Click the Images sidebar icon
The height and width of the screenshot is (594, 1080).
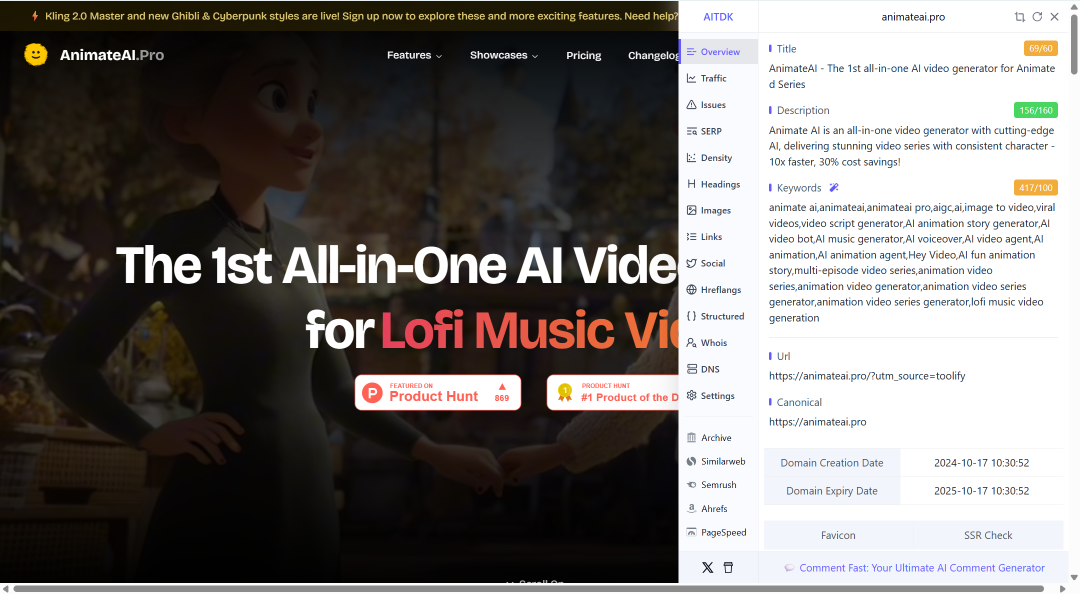[x=692, y=210]
